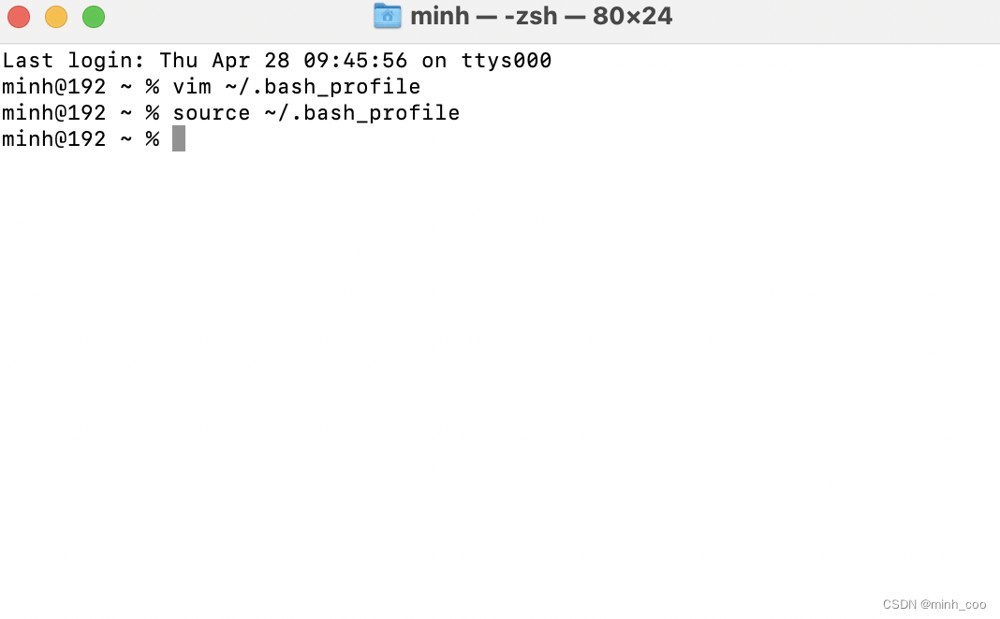This screenshot has width=1000, height=619.
Task: Click the empty terminal area below the prompt
Action: point(500,370)
